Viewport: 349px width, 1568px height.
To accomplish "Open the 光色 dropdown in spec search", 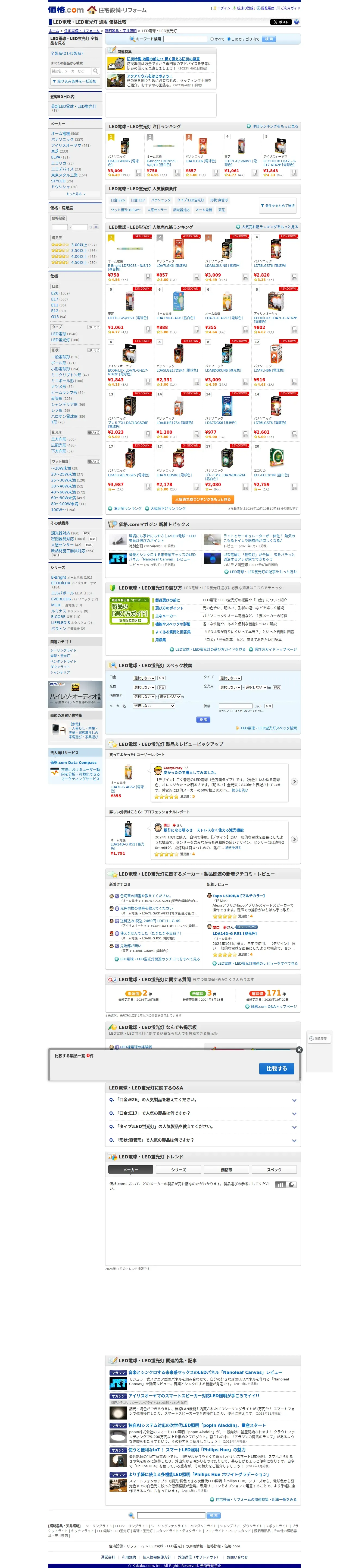I will point(144,687).
